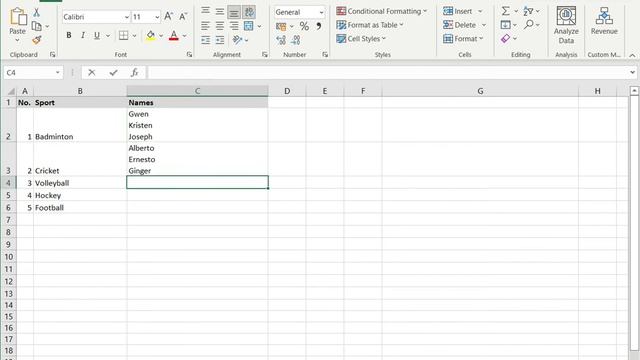Apply the Borders icon
This screenshot has height=360, width=640.
click(123, 36)
